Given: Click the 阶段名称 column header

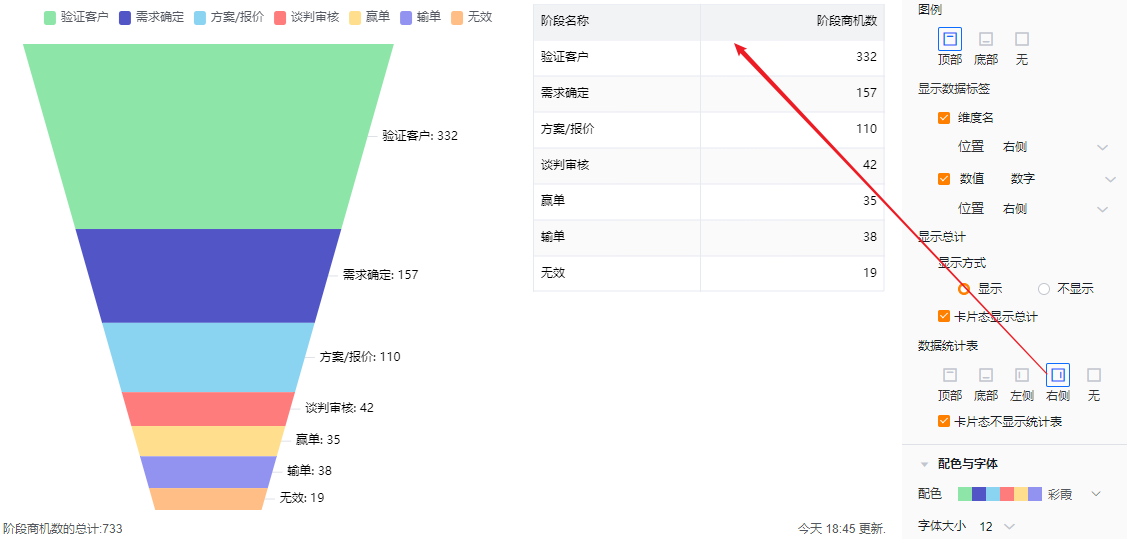Looking at the screenshot, I should [x=617, y=22].
